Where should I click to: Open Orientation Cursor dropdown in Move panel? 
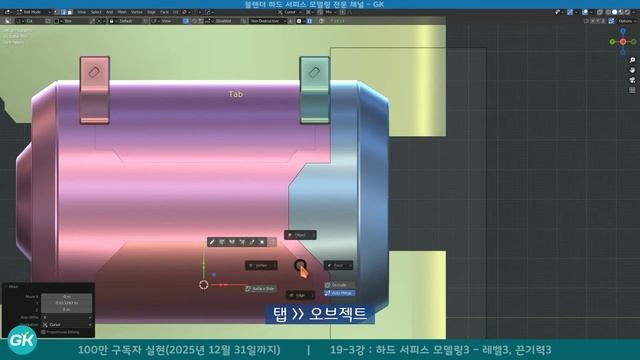[x=67, y=324]
